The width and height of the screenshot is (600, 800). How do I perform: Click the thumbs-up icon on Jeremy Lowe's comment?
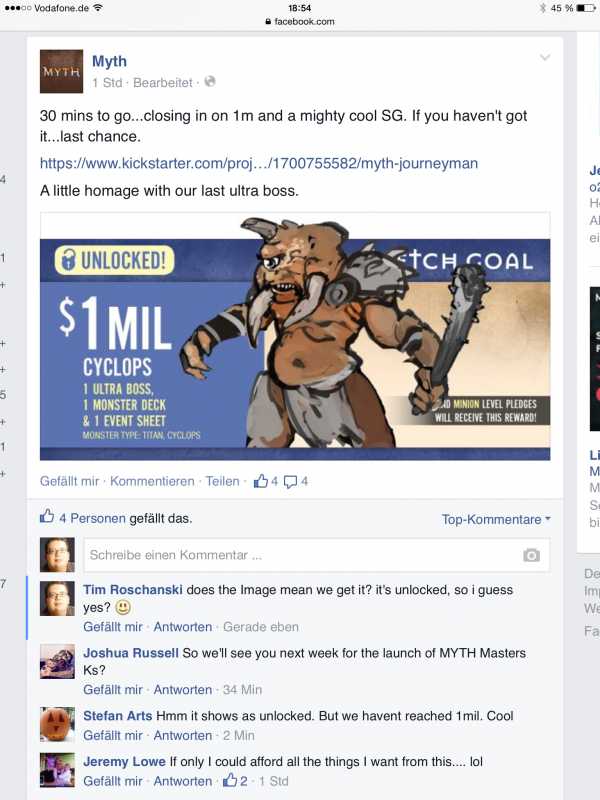coord(230,780)
